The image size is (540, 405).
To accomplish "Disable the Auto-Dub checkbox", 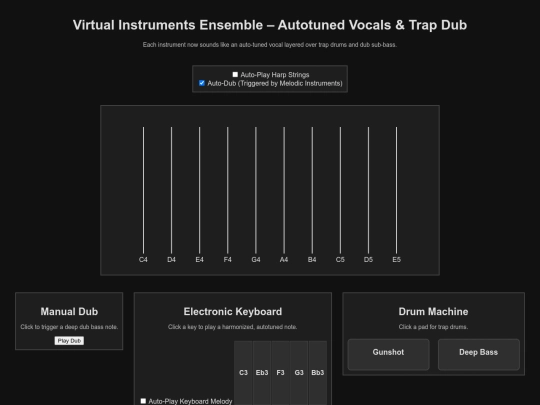I will 202,83.
